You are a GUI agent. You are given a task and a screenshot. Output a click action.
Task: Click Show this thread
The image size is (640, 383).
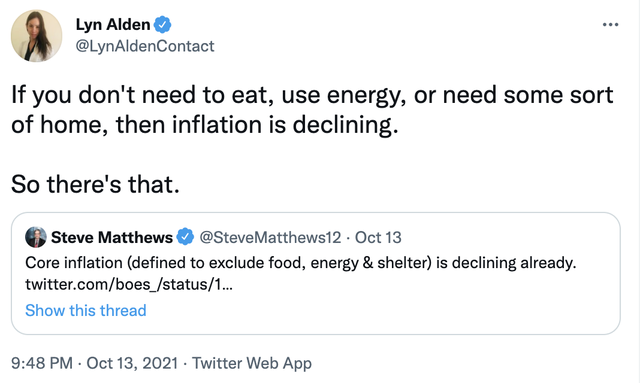pyautogui.click(x=86, y=310)
